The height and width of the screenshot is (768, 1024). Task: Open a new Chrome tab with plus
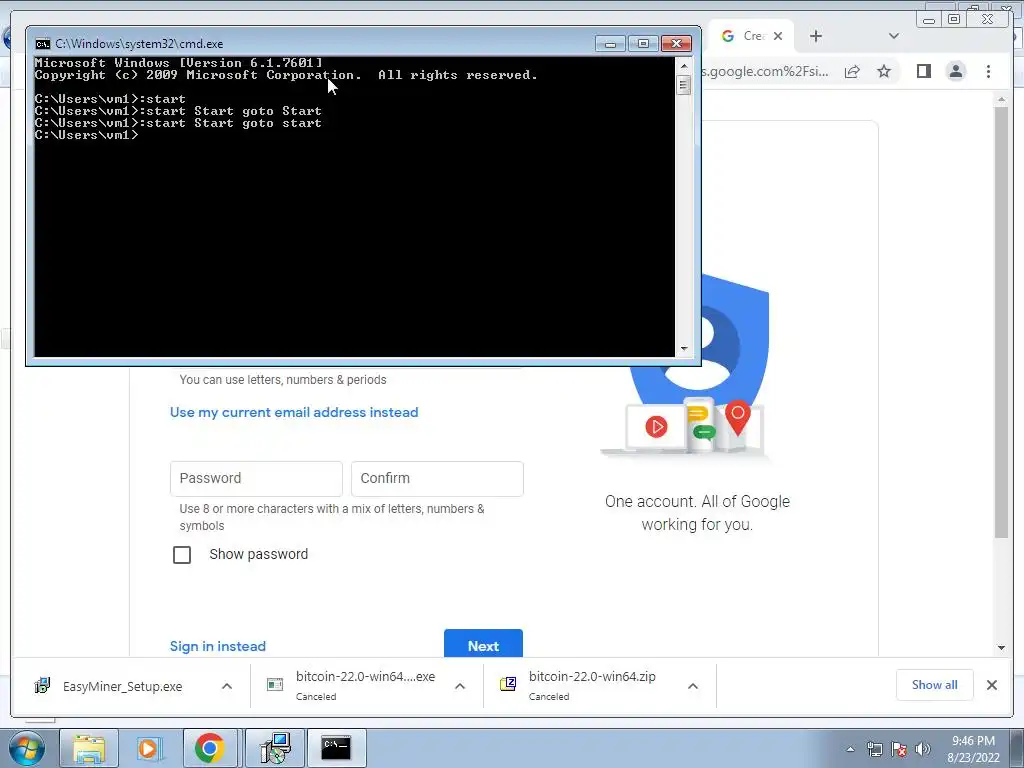tap(816, 36)
